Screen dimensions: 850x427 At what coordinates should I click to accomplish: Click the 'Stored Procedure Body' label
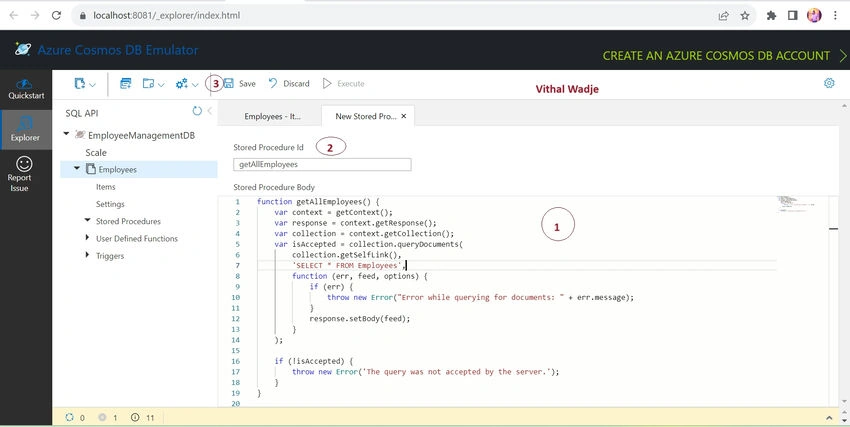click(274, 187)
